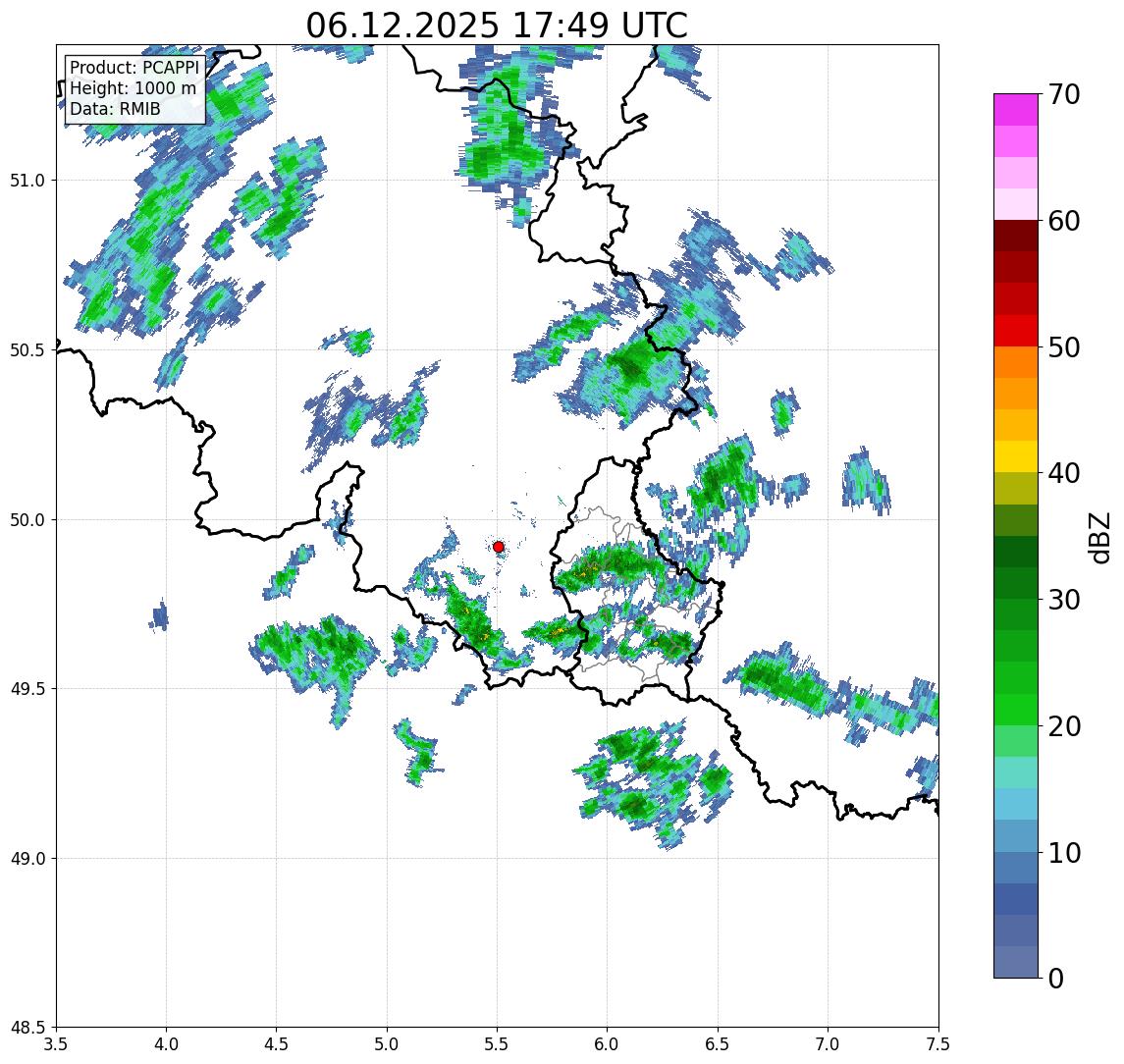Click the 'Product: PCAPPI' legend line
1124x1064 pixels.
(134, 68)
